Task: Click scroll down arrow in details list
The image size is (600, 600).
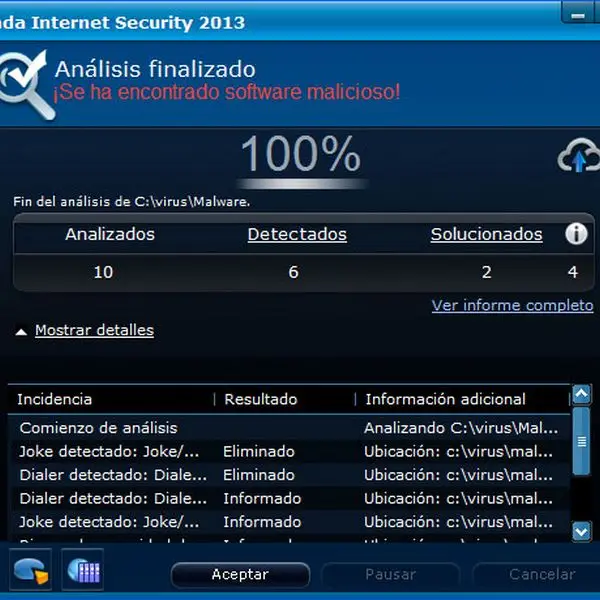Action: tap(582, 531)
